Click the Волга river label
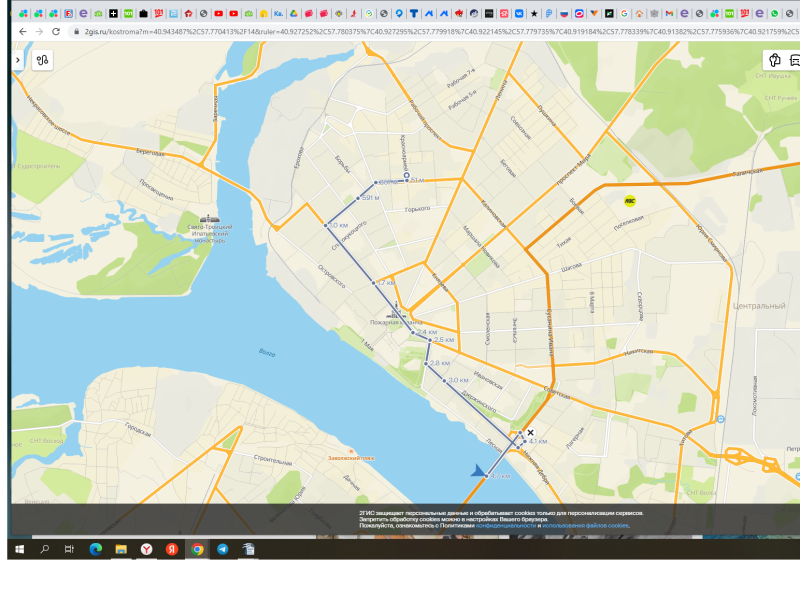This screenshot has height=600, width=800. pos(267,352)
